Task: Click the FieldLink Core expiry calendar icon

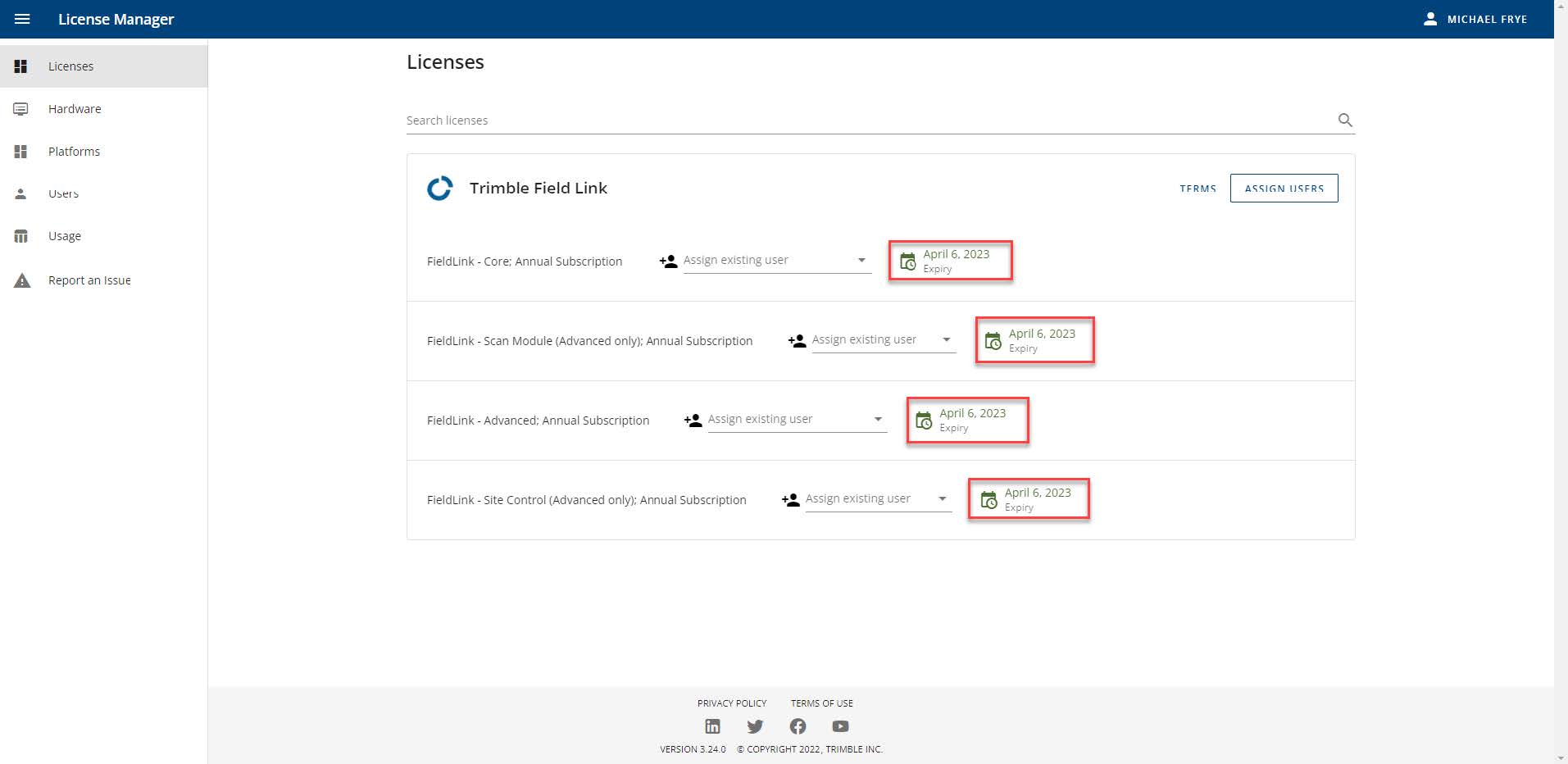Action: [907, 260]
